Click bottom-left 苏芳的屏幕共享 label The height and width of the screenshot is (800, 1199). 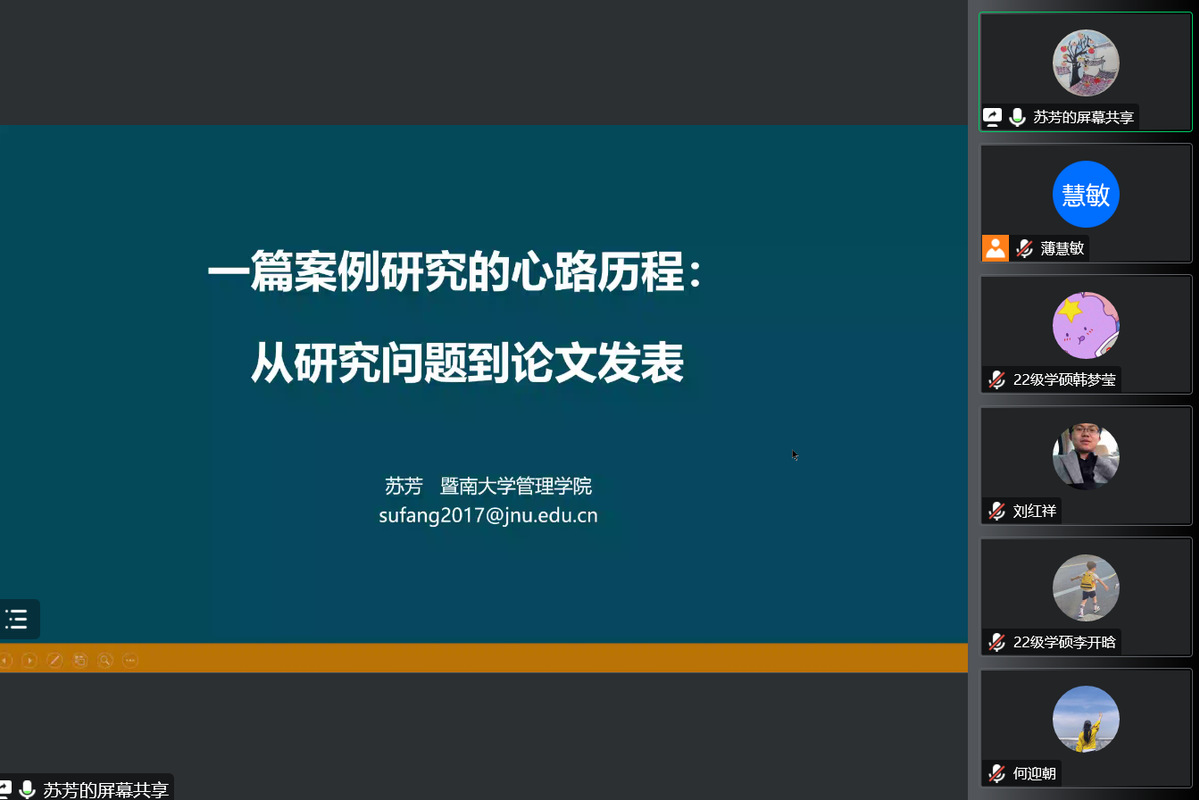pos(105,790)
